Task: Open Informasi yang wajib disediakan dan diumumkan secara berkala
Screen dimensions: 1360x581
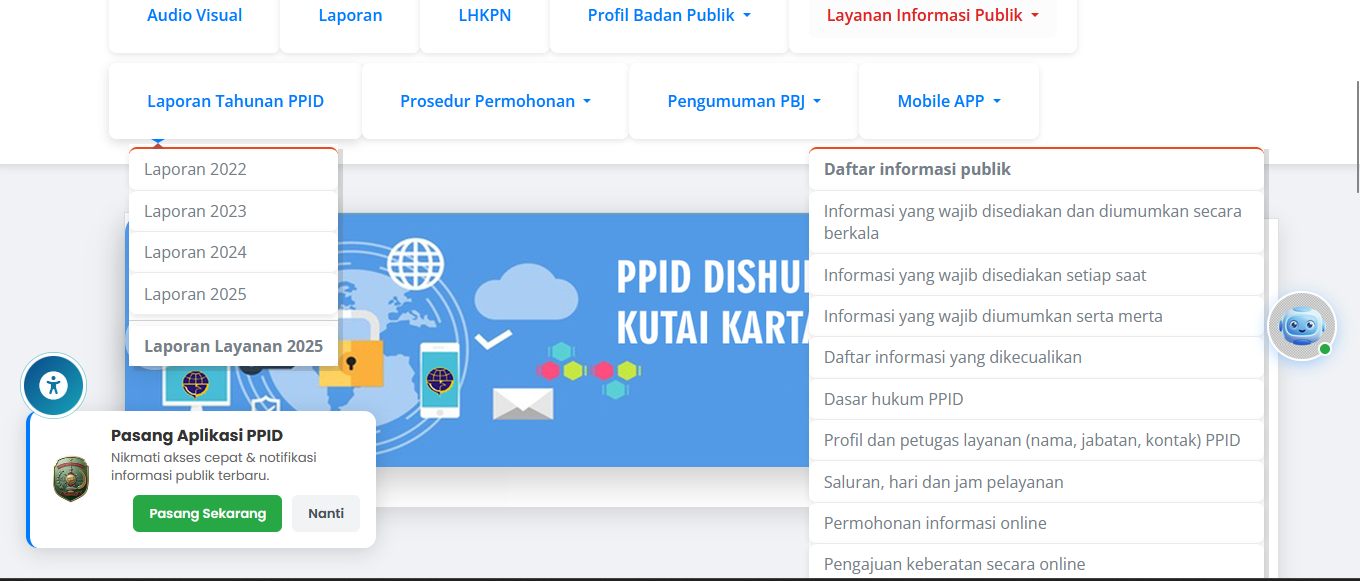Action: (1036, 222)
